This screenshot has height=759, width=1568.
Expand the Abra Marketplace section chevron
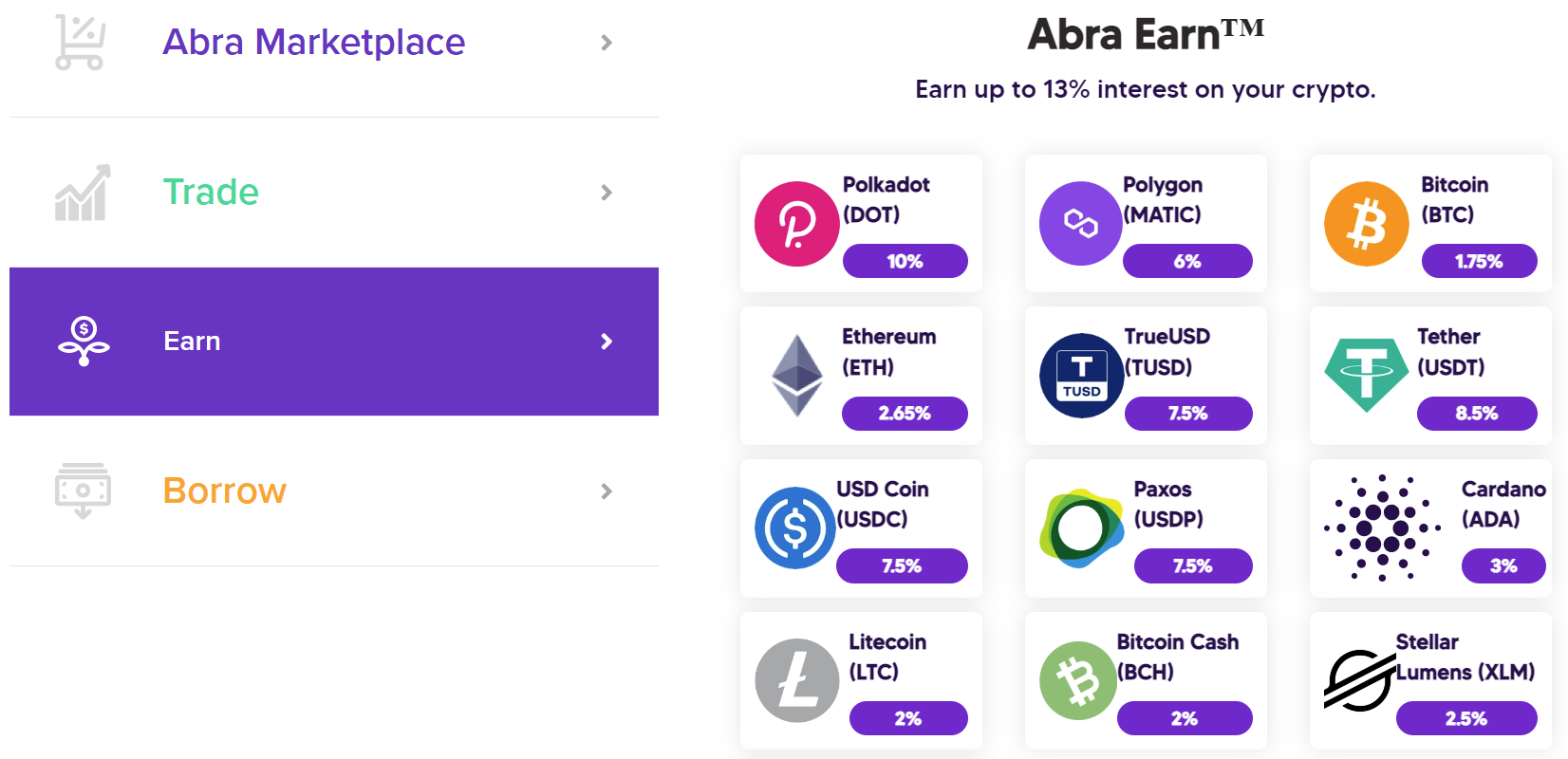(607, 43)
